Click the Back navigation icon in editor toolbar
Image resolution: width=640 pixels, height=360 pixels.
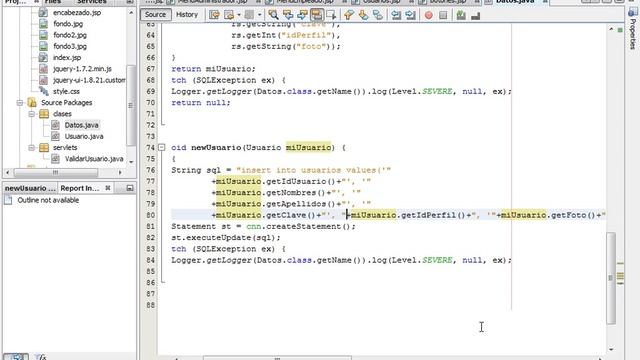pos(229,15)
